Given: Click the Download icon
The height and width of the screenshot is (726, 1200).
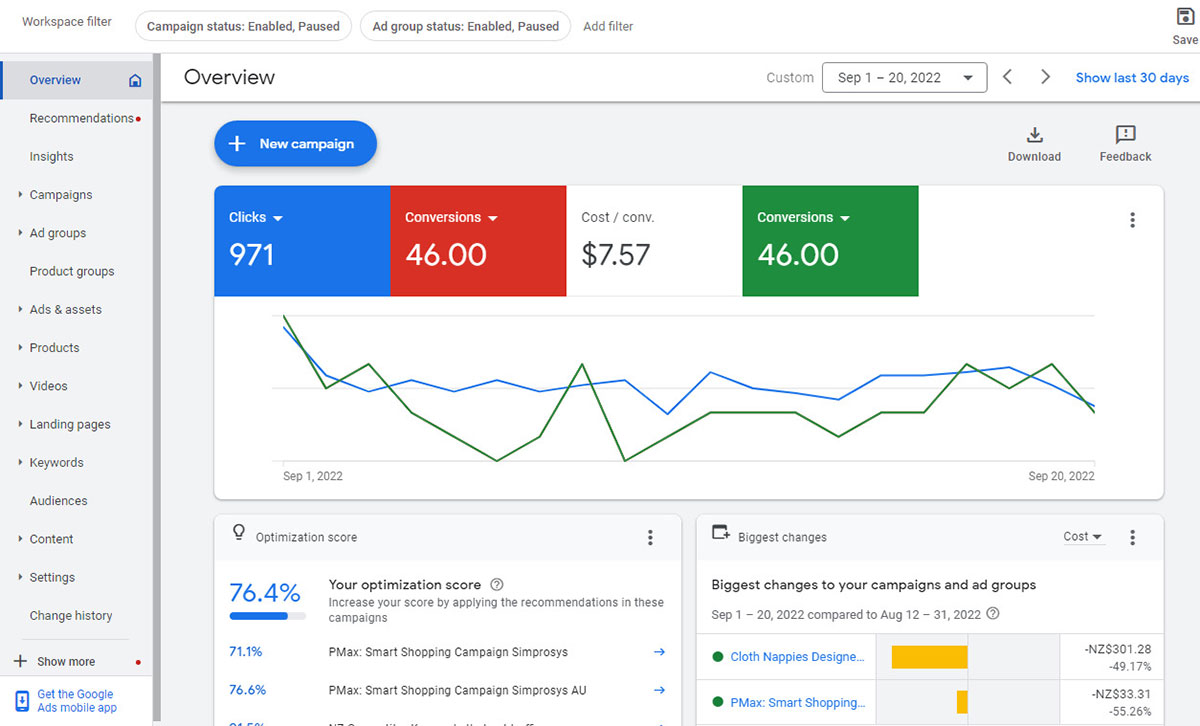Looking at the screenshot, I should tap(1034, 135).
